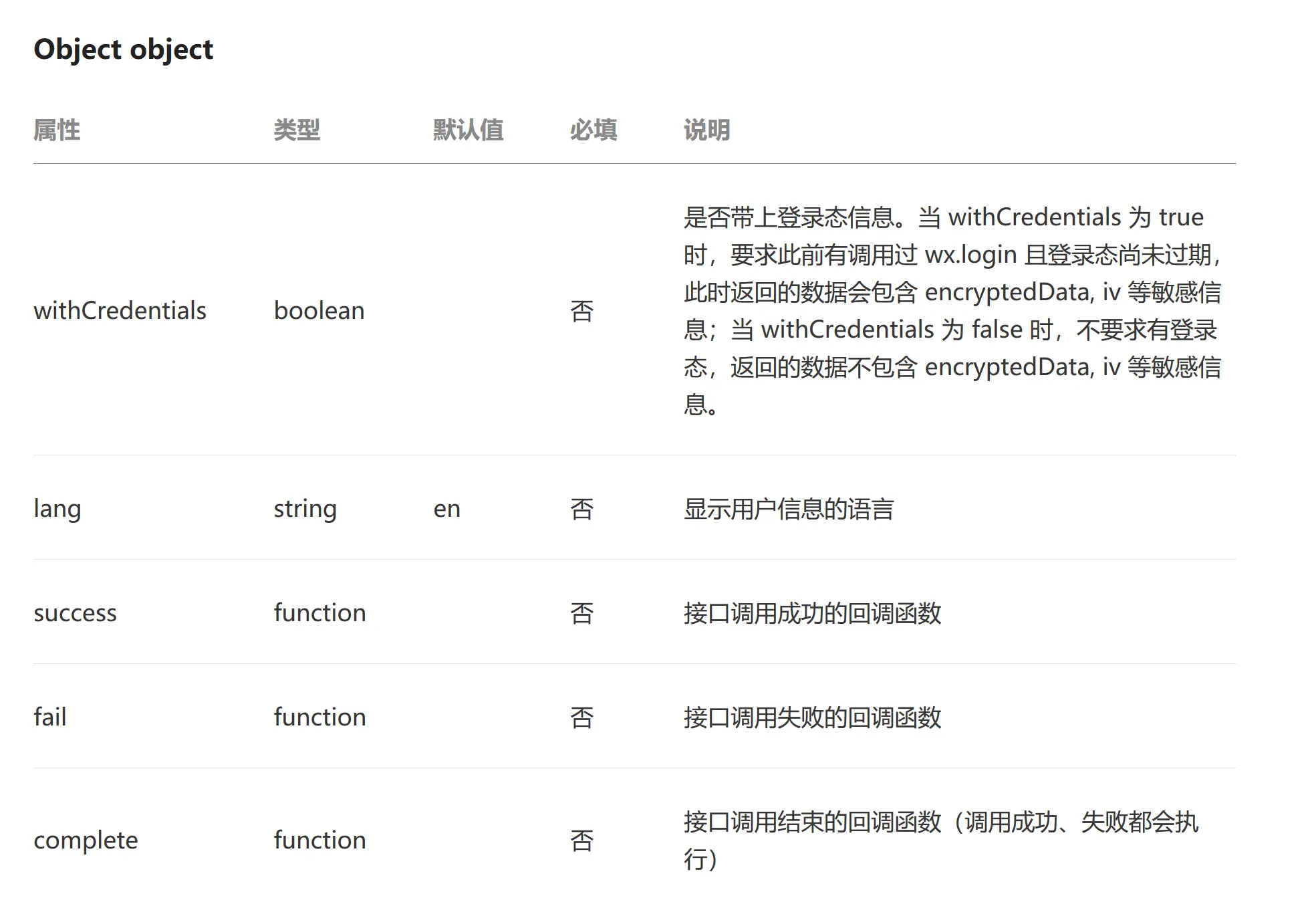Click function type in fail row
The width and height of the screenshot is (1316, 904).
[319, 717]
